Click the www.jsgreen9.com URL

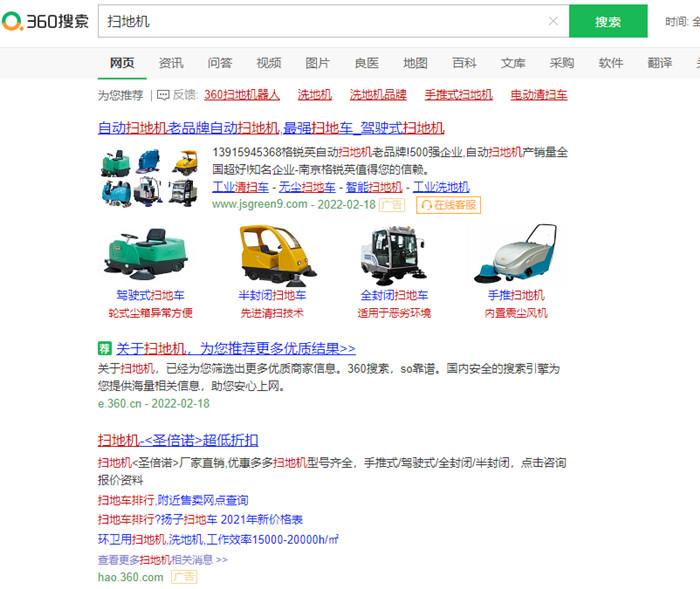(260, 205)
